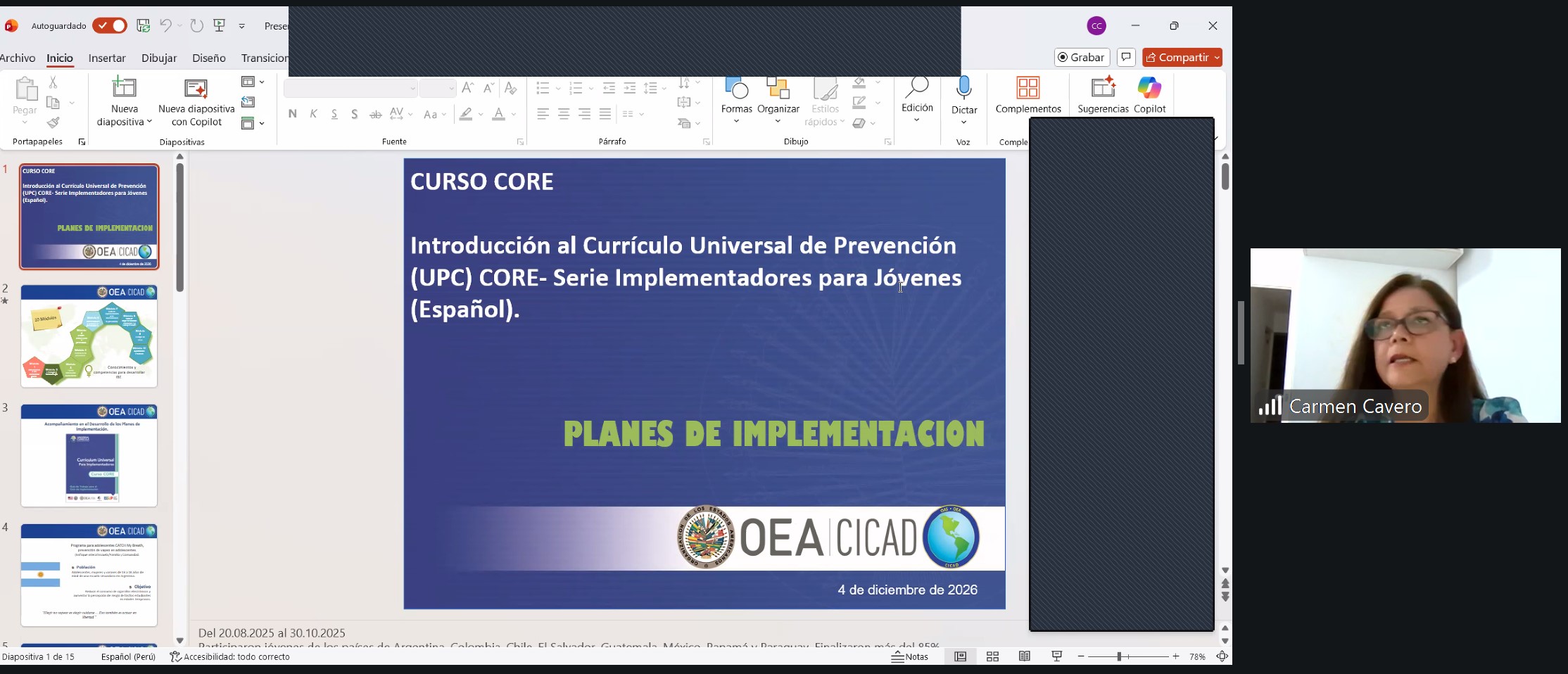Click the Copilot icon in ribbon
This screenshot has height=674, width=1568.
pos(1149,89)
